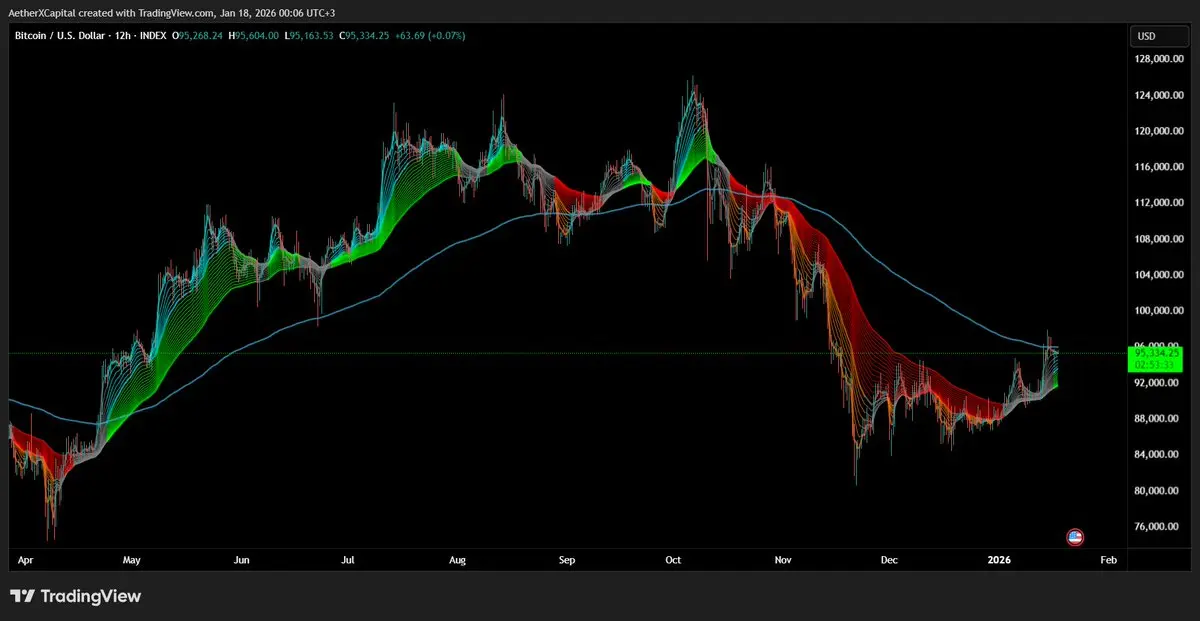
Task: Click the high value H95,604.00 in legend
Action: click(x=256, y=36)
